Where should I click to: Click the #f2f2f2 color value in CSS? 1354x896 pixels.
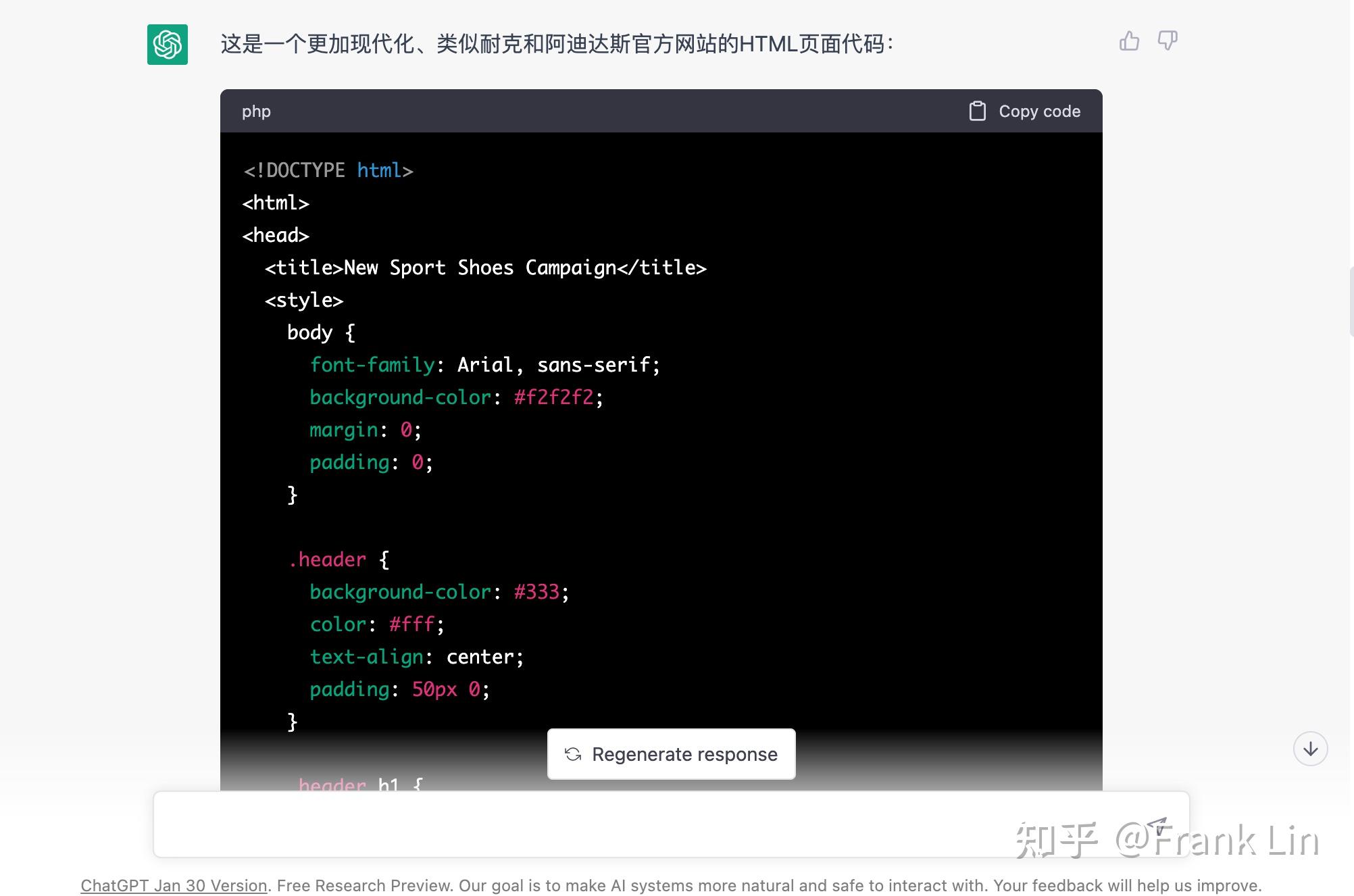[x=552, y=397]
